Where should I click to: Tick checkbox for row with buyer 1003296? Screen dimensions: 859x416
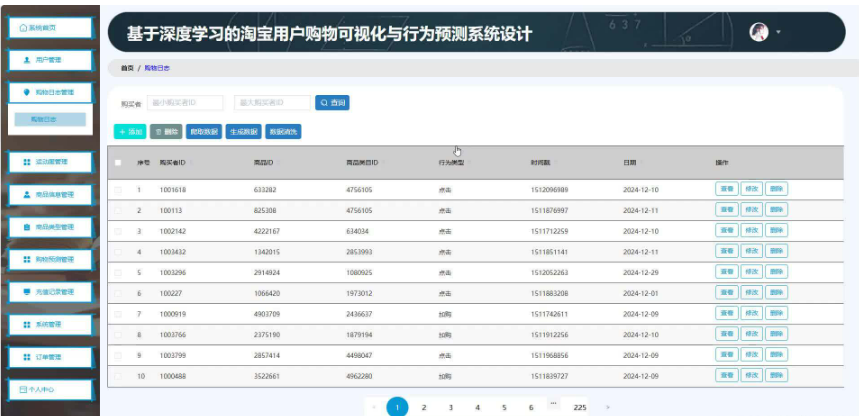click(118, 273)
